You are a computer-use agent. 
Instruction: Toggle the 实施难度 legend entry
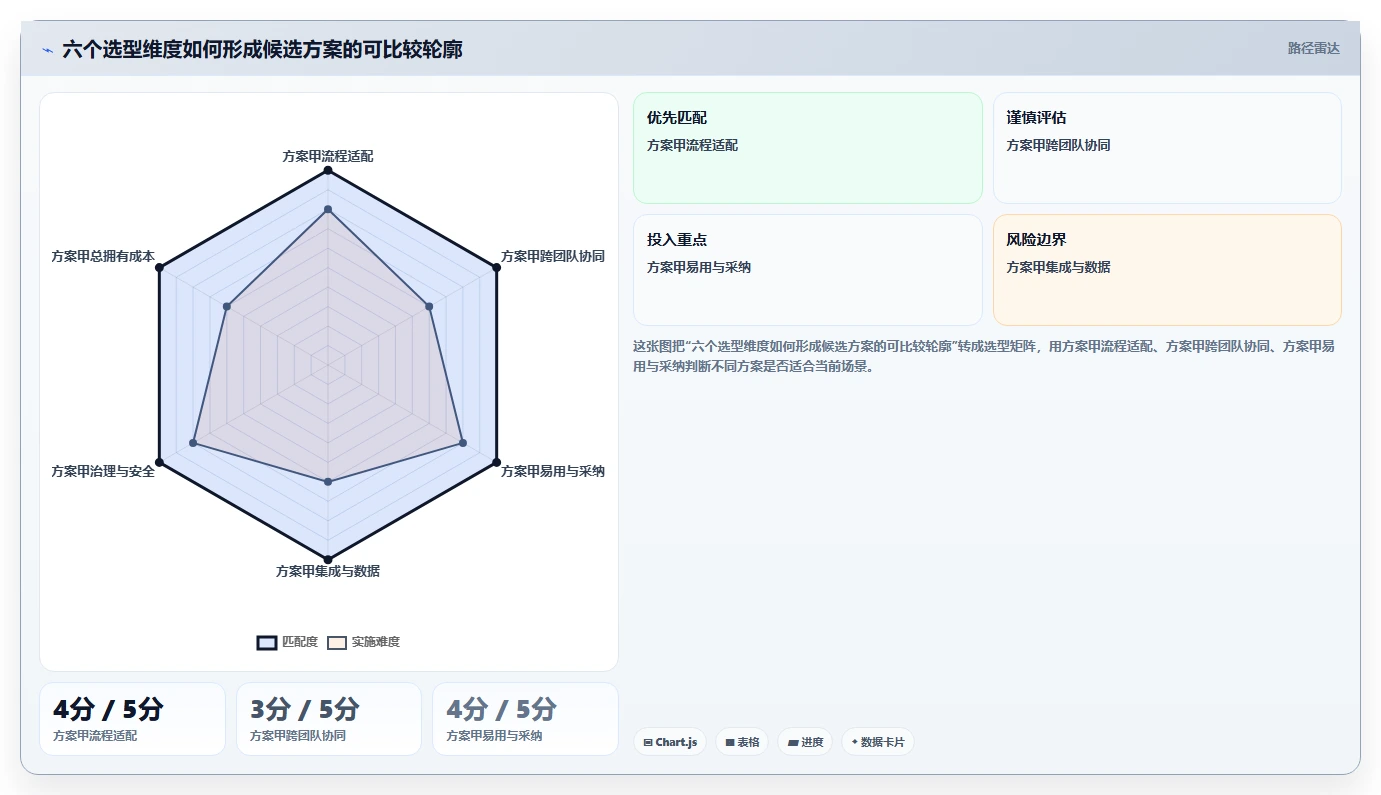(364, 642)
